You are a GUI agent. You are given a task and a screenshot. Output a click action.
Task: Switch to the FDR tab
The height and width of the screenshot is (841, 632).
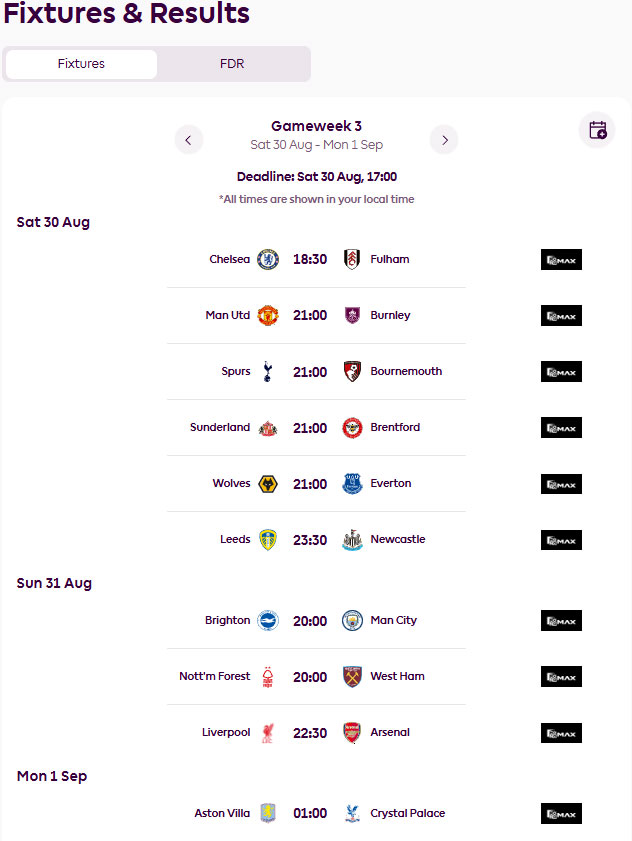pyautogui.click(x=232, y=64)
